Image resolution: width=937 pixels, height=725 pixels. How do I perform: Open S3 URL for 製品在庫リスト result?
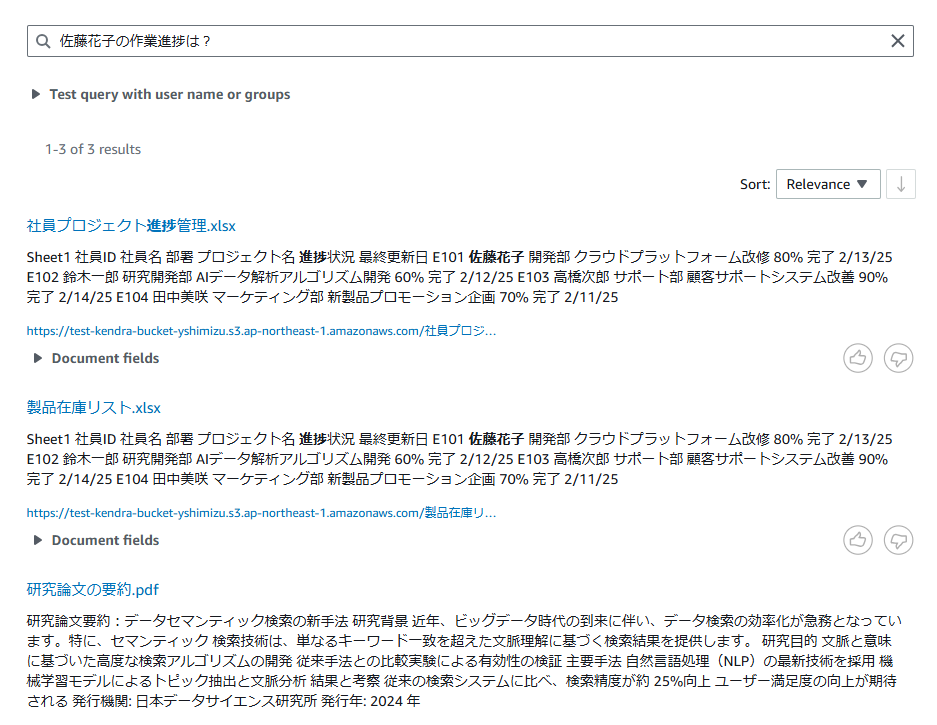(x=261, y=513)
